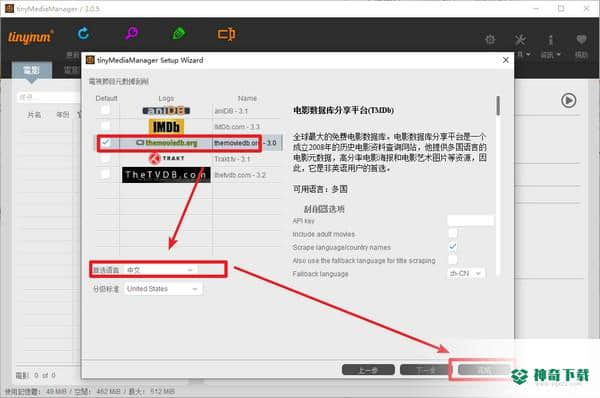Click the finish button in the wizard
Image resolution: width=600 pixels, height=398 pixels.
(x=484, y=370)
